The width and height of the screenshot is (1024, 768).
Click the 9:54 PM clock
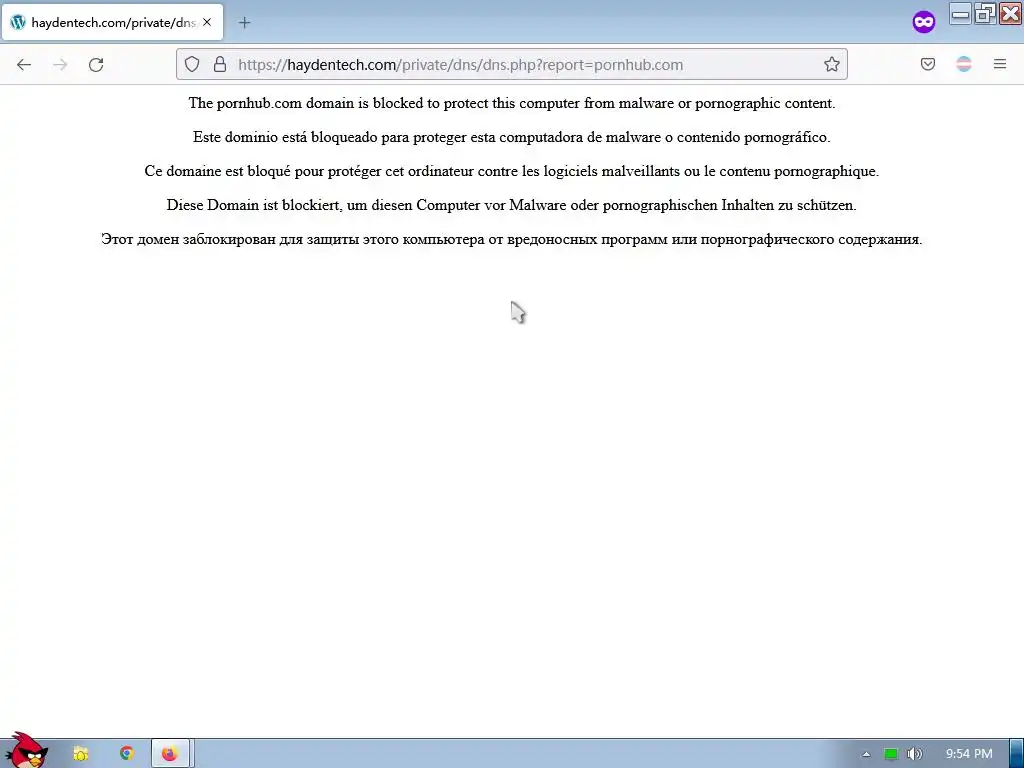[969, 754]
